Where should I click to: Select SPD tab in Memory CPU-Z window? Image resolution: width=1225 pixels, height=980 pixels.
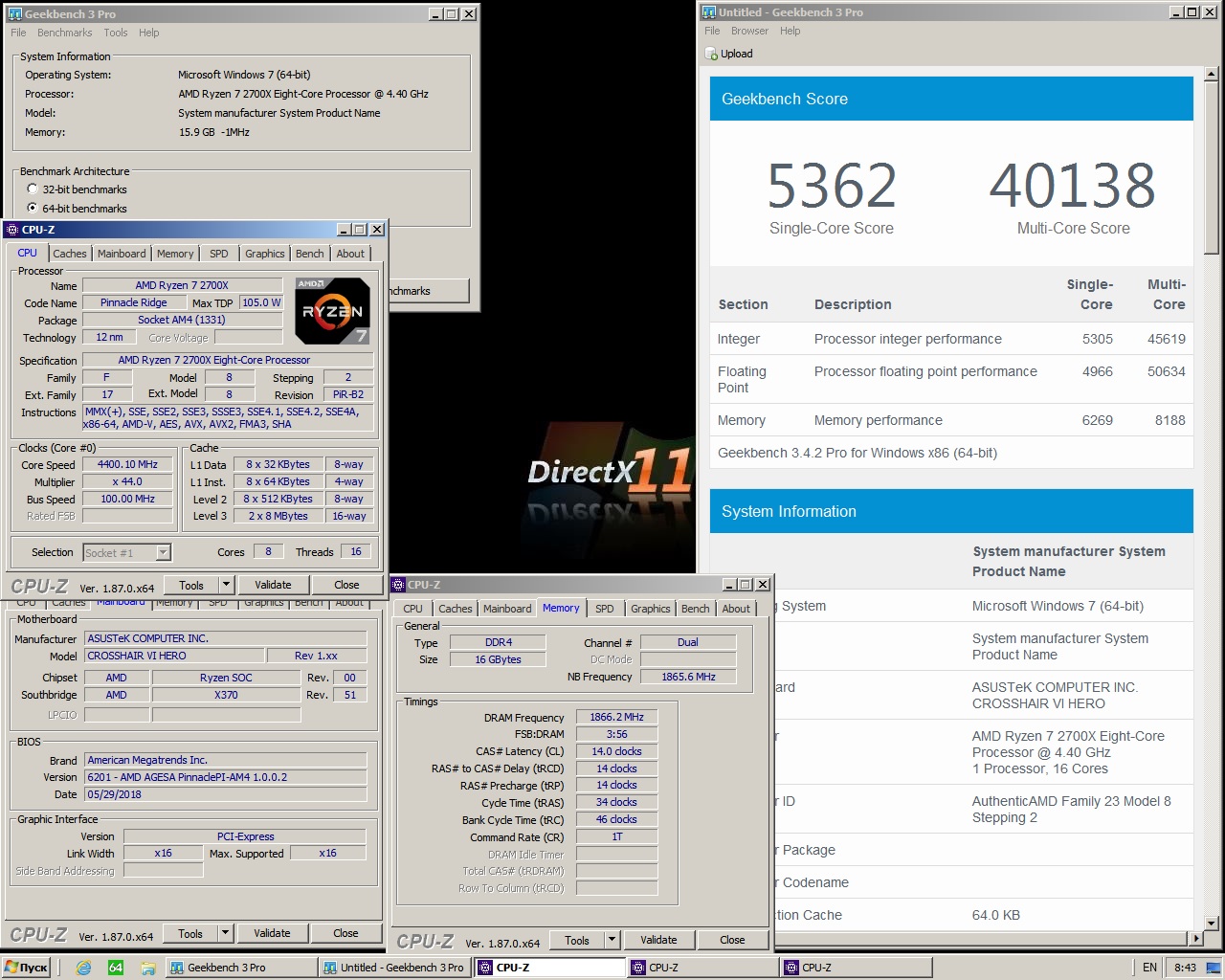605,609
